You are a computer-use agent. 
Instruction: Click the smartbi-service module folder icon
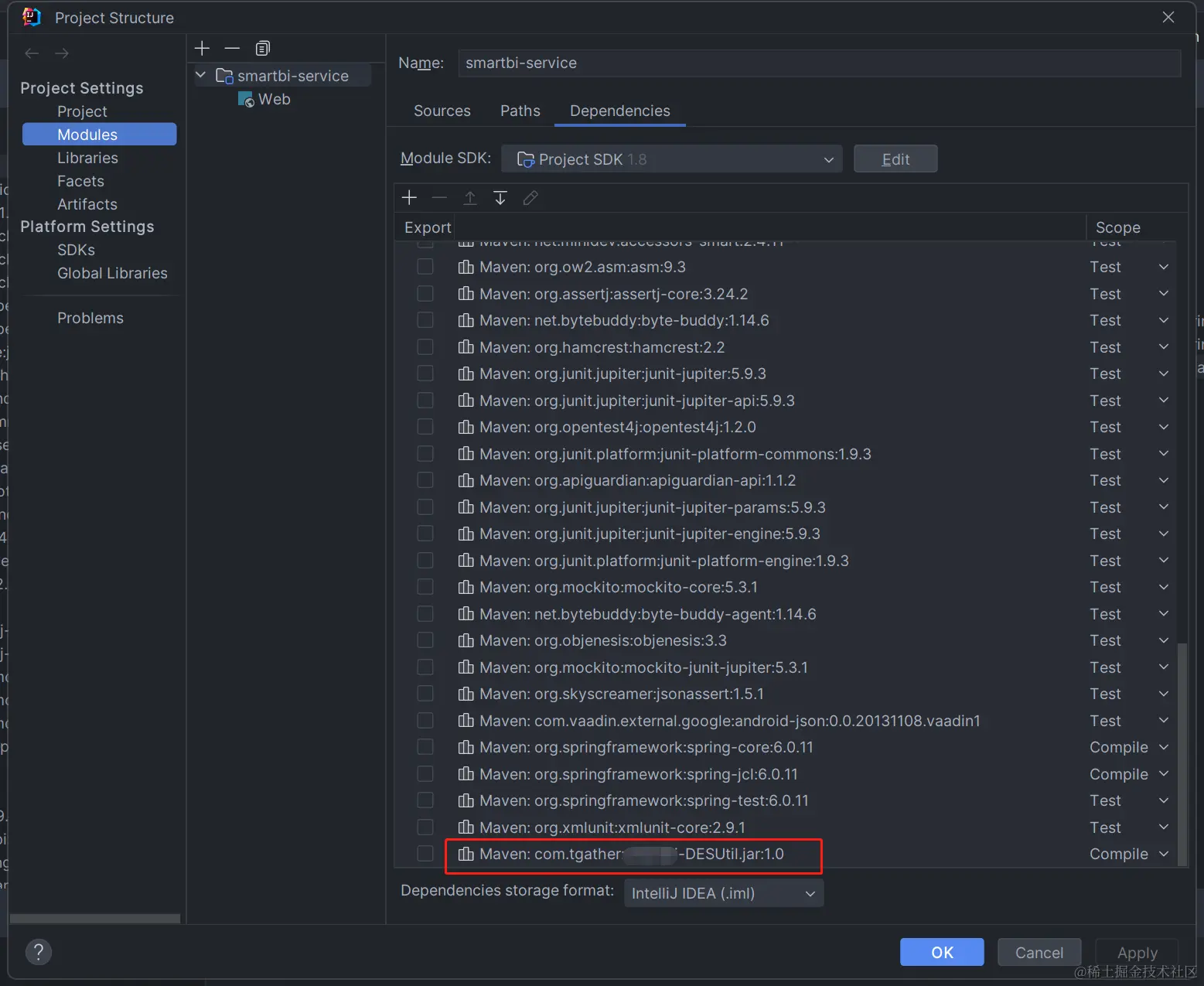pos(224,76)
